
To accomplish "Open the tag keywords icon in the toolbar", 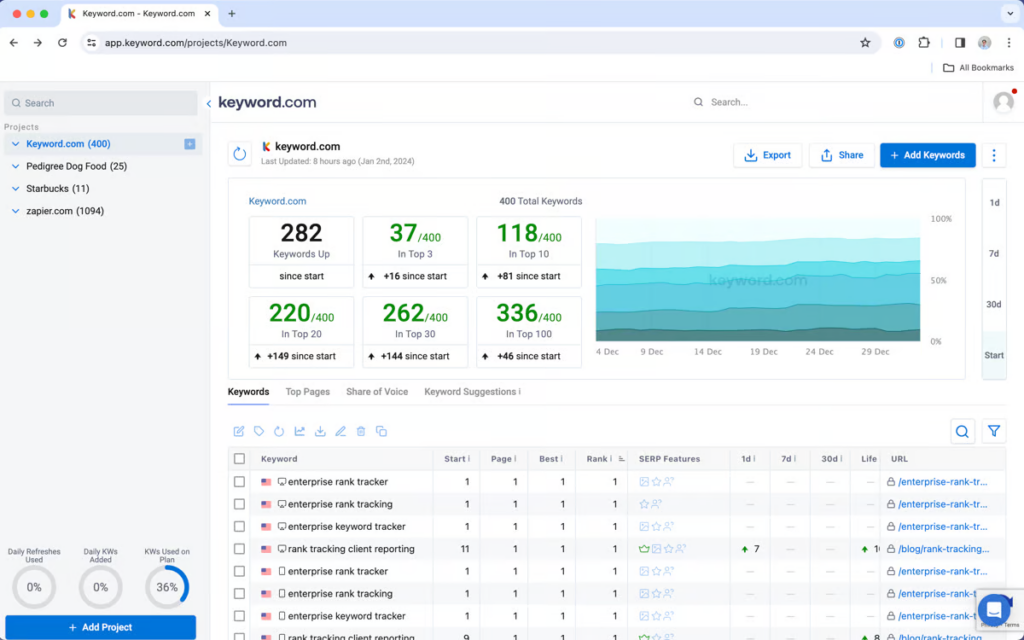I will coord(260,431).
